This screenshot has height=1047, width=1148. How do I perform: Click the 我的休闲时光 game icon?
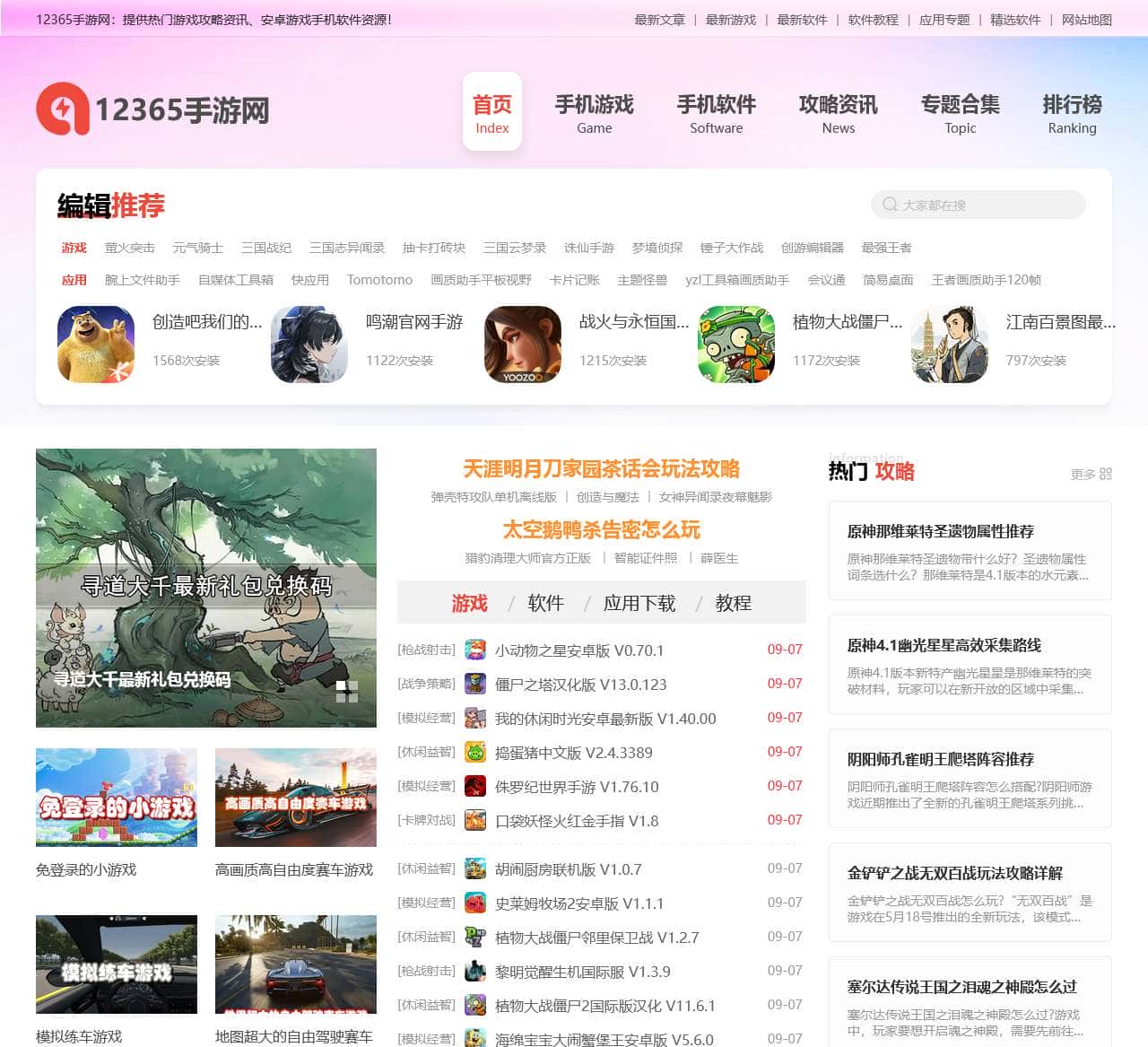point(475,718)
